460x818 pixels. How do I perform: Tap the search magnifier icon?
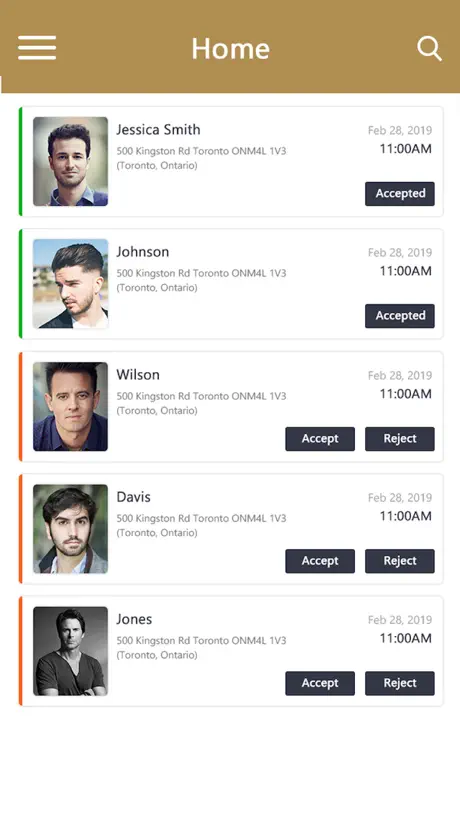[x=429, y=49]
